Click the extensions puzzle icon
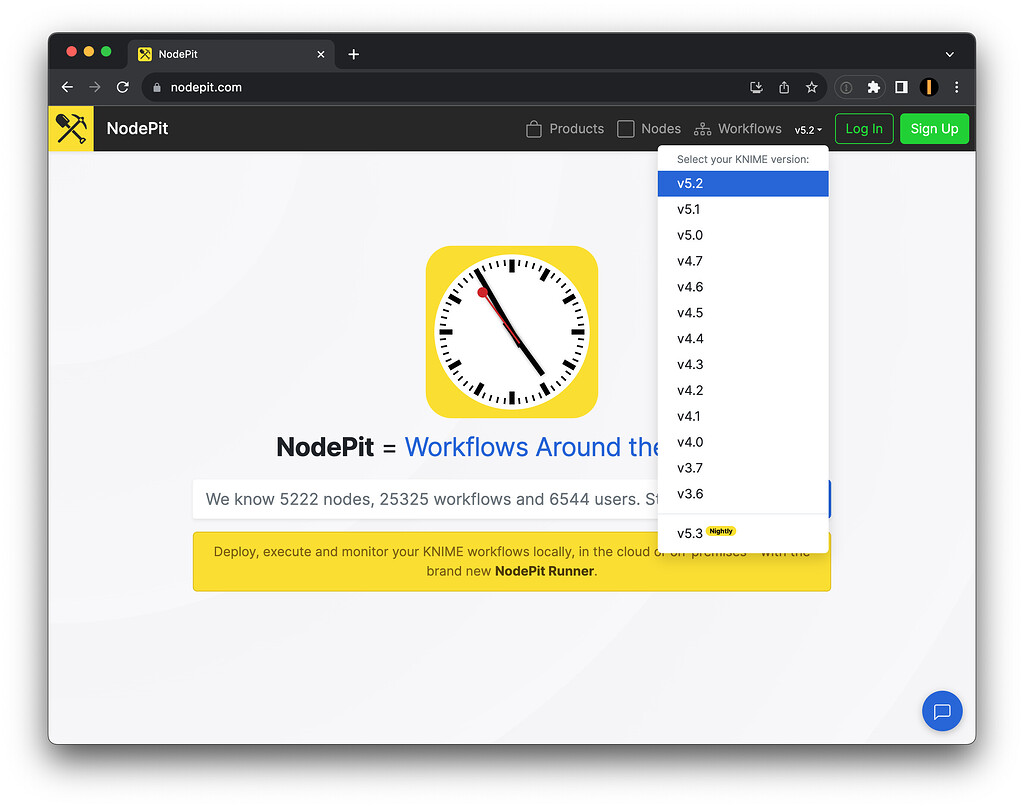The width and height of the screenshot is (1024, 808). click(873, 87)
